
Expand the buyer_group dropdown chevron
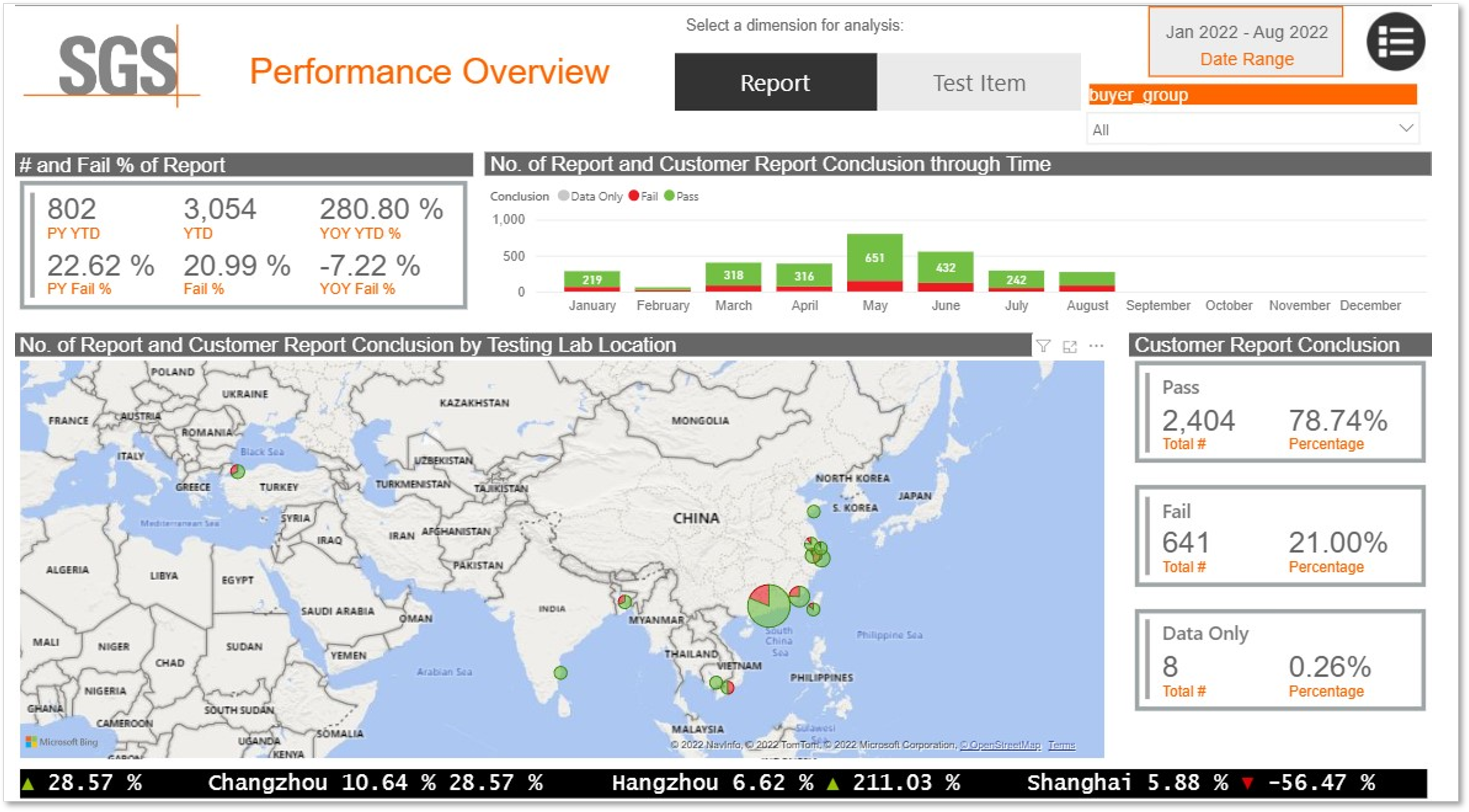tap(1406, 128)
